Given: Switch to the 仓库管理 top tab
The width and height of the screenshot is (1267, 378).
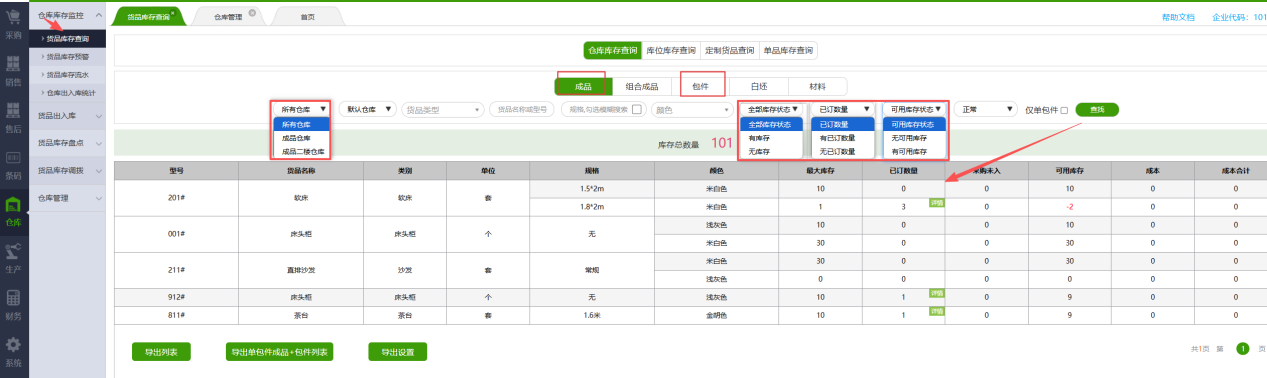Looking at the screenshot, I should [228, 17].
